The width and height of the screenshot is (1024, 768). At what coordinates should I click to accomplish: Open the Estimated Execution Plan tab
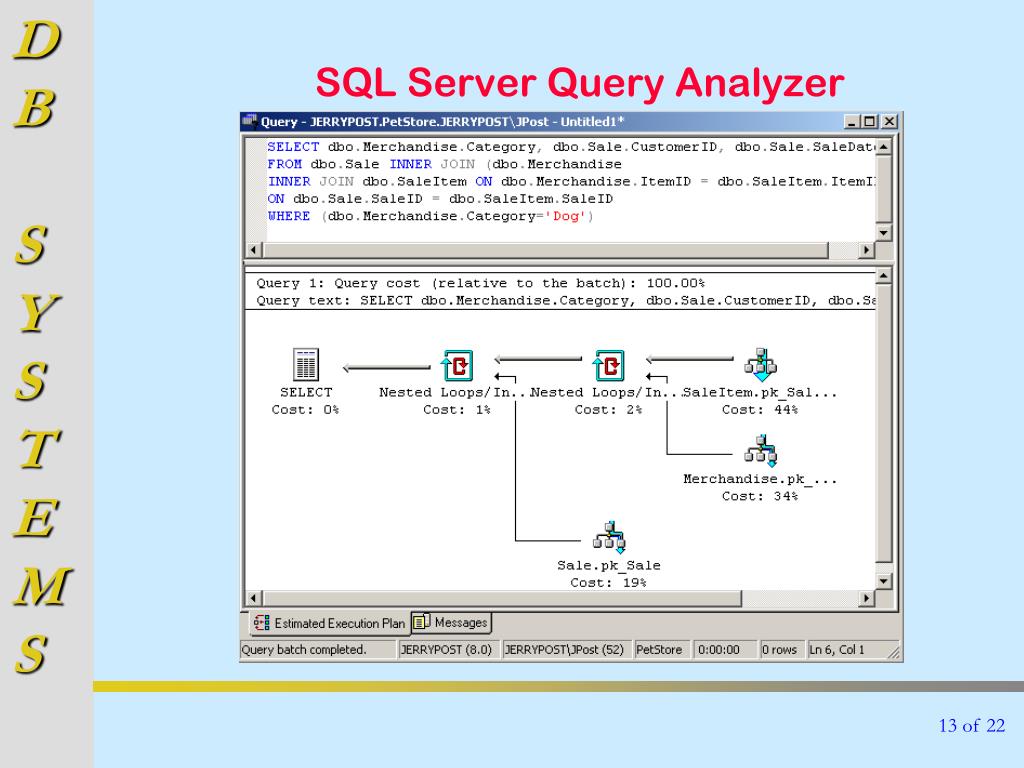pos(330,623)
